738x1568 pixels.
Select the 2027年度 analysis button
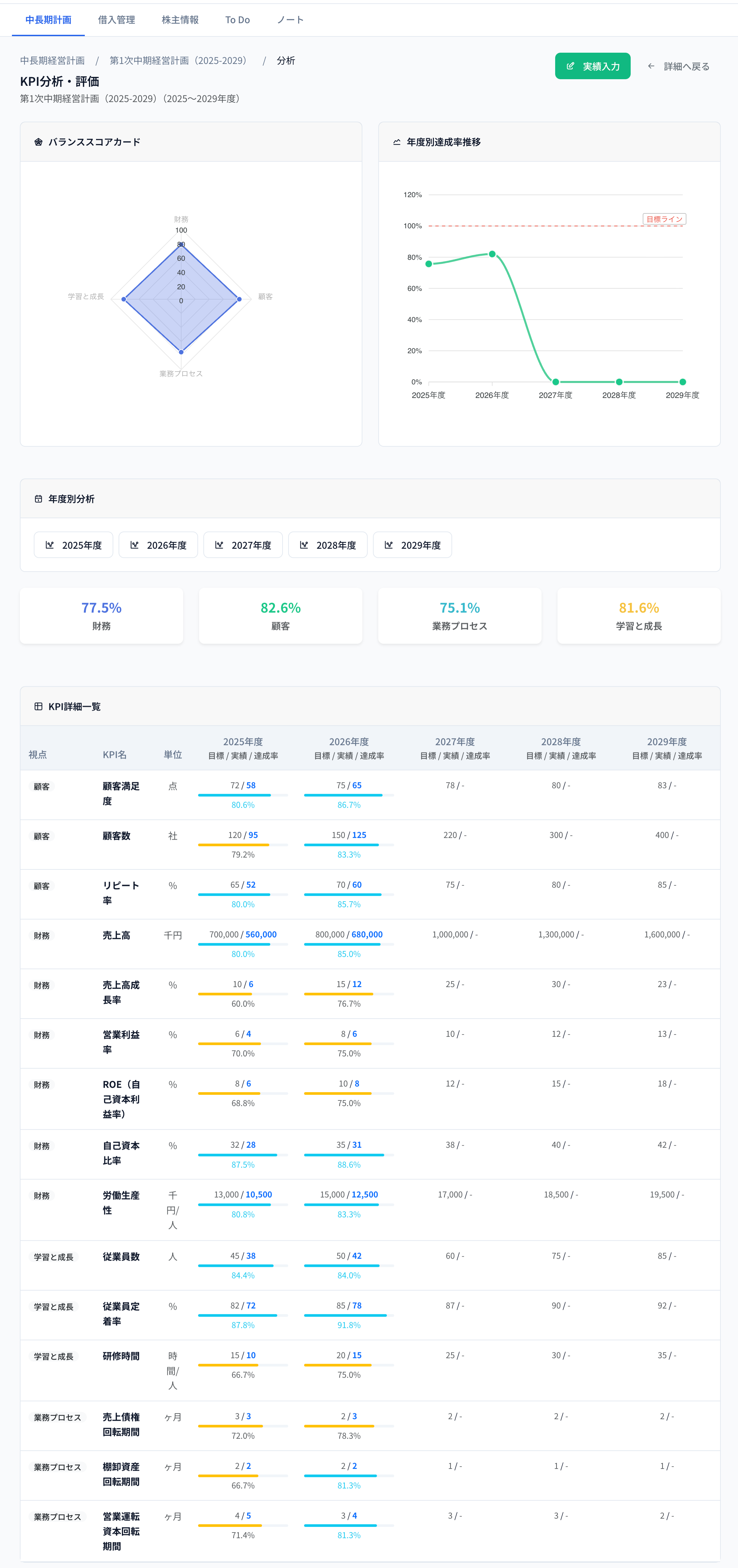pos(243,545)
